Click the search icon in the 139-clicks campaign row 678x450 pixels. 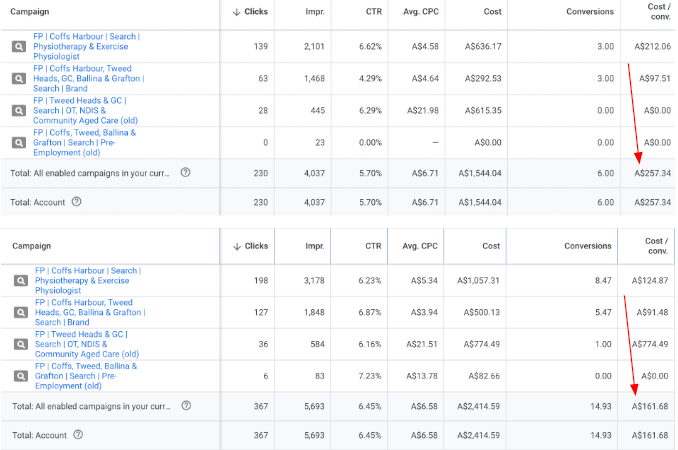coord(19,46)
